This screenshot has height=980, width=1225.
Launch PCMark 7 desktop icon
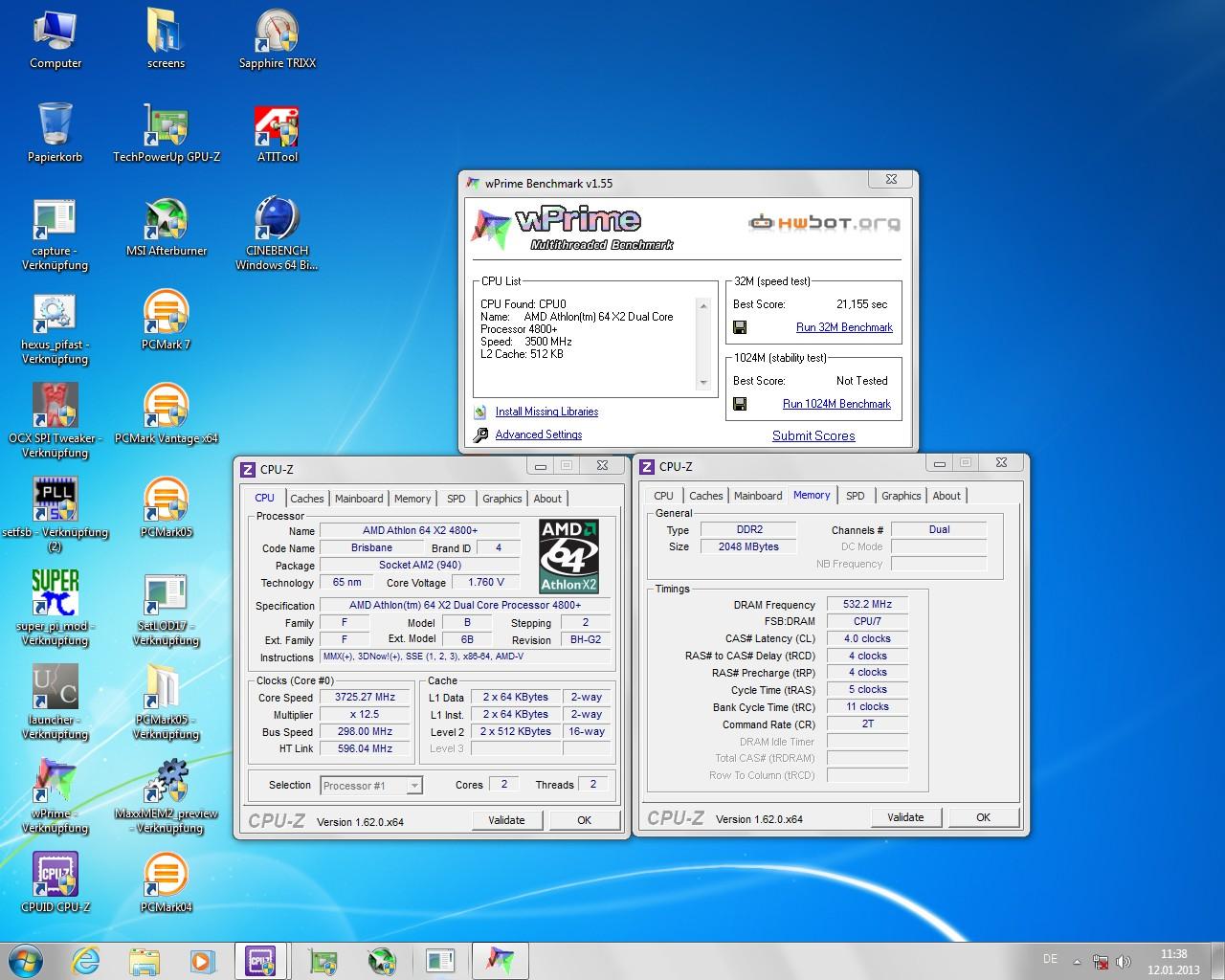[x=167, y=321]
